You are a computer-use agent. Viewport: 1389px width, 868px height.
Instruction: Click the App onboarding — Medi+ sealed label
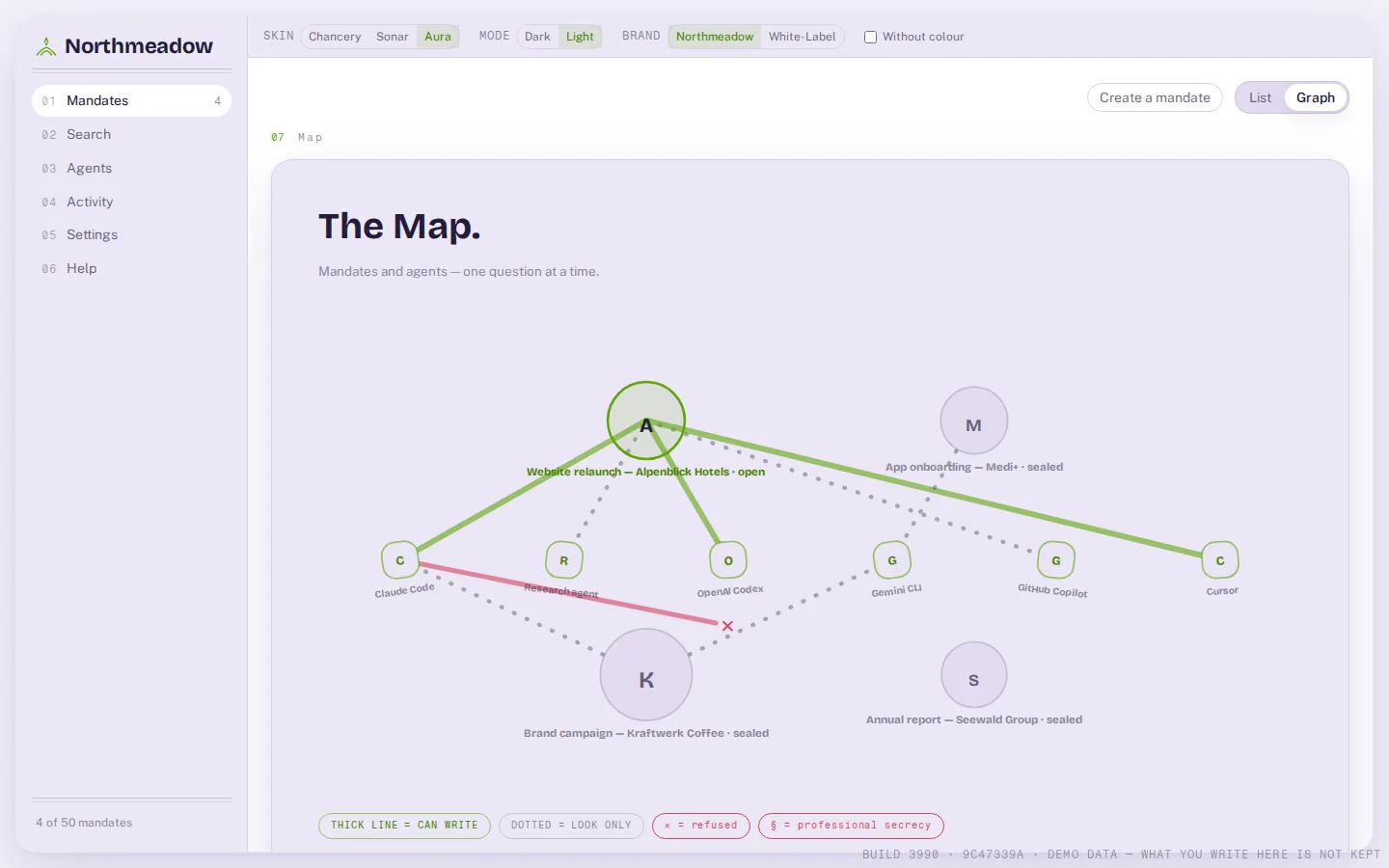(974, 467)
